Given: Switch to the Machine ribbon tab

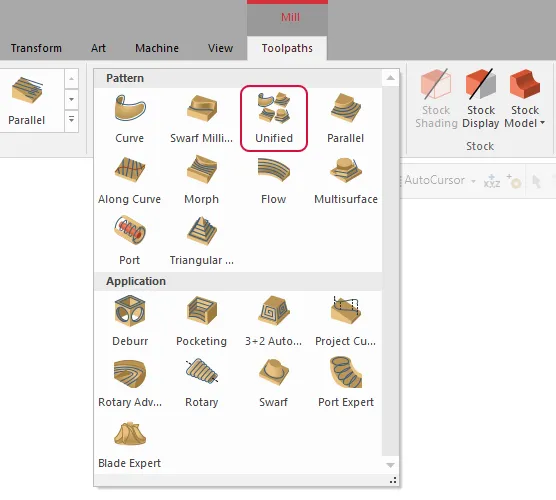Looking at the screenshot, I should 157,48.
